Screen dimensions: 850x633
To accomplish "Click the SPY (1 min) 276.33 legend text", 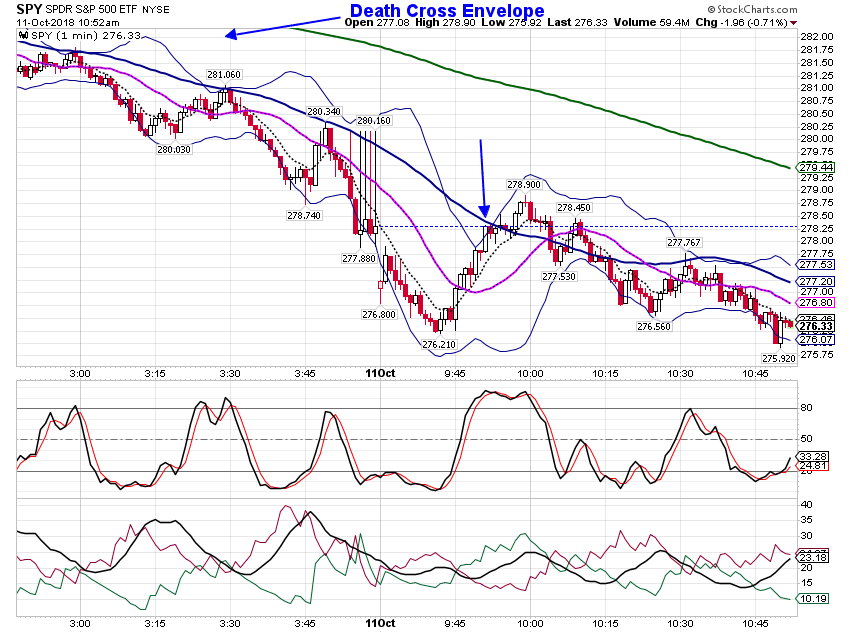I will pos(86,35).
